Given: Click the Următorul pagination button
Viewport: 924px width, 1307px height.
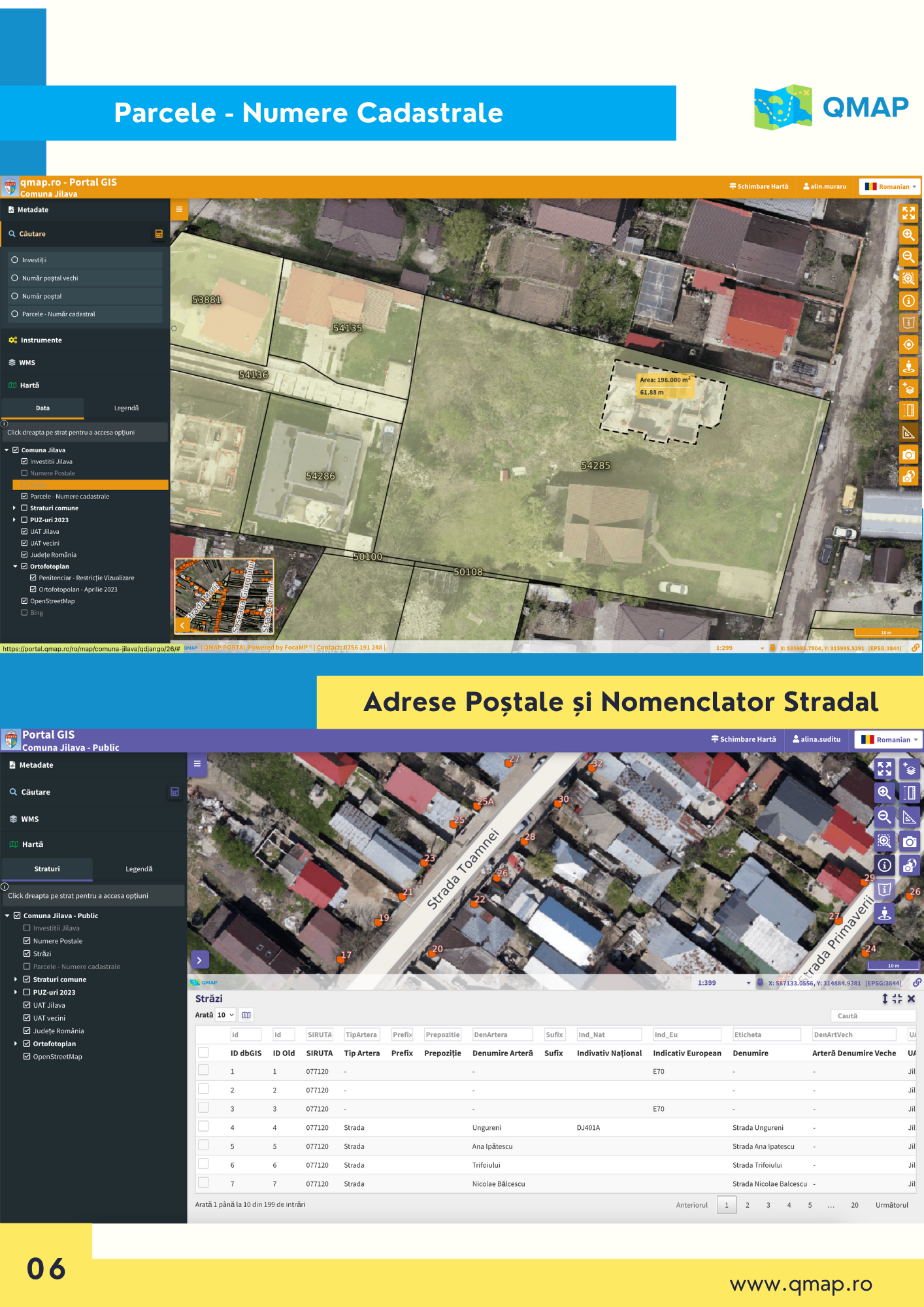Looking at the screenshot, I should pos(891,1205).
